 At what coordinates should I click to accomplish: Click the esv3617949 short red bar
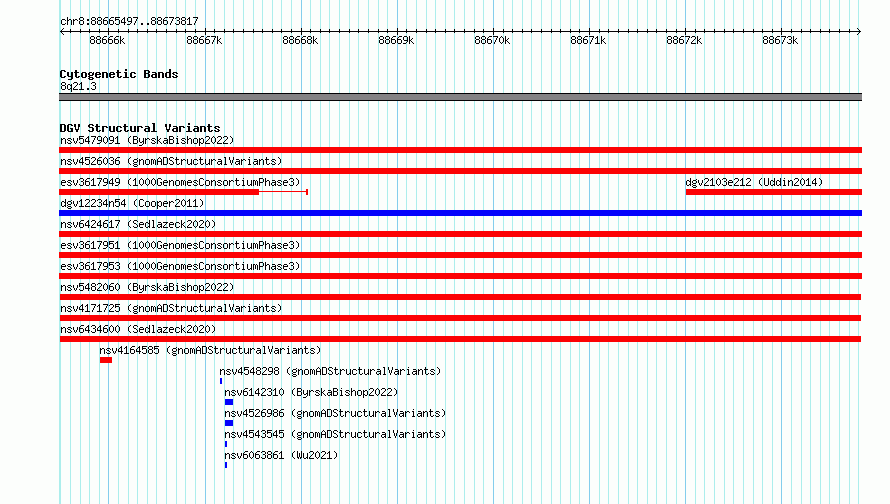coord(159,192)
